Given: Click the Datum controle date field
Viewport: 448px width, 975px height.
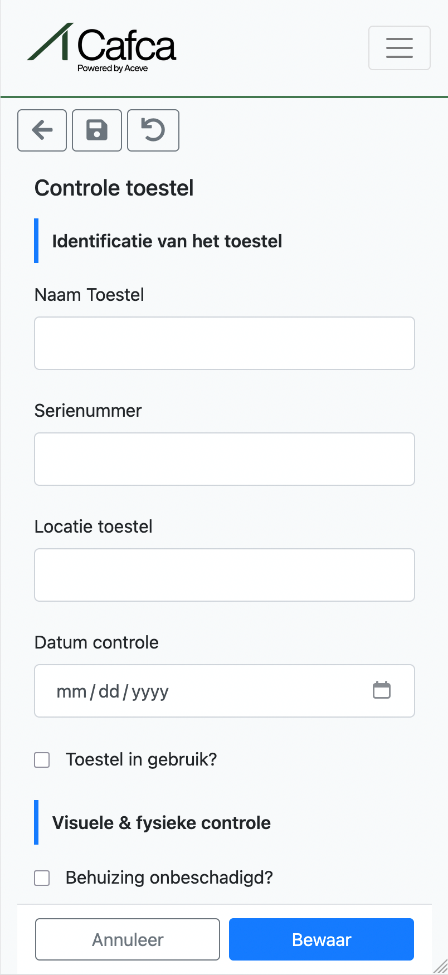Looking at the screenshot, I should [x=224, y=691].
